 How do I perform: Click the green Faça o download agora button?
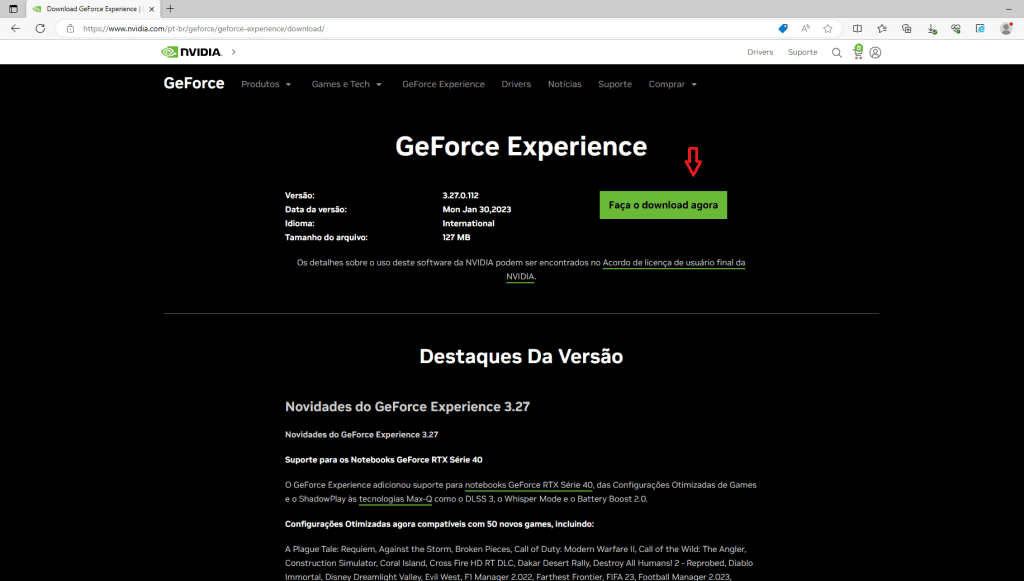(x=663, y=205)
